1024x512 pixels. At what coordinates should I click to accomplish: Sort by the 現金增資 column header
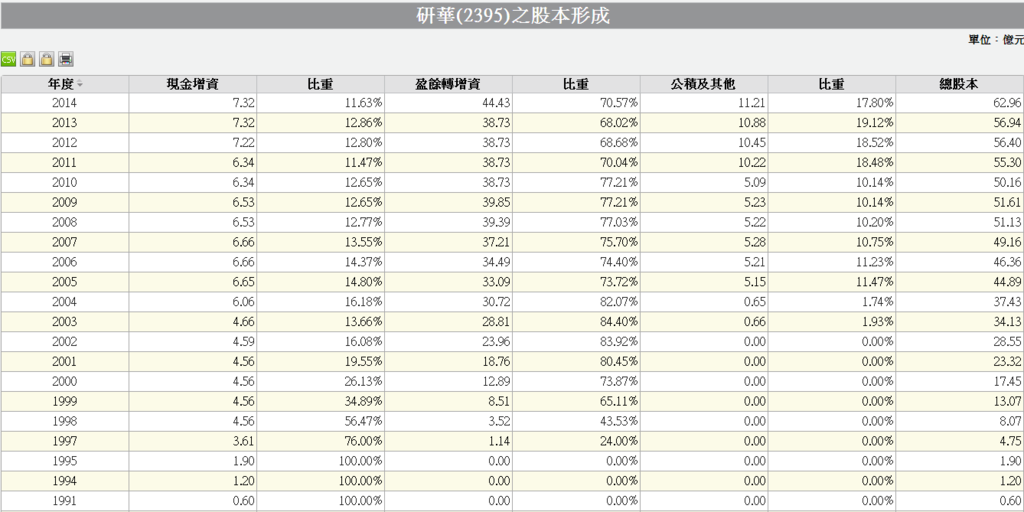pos(193,84)
